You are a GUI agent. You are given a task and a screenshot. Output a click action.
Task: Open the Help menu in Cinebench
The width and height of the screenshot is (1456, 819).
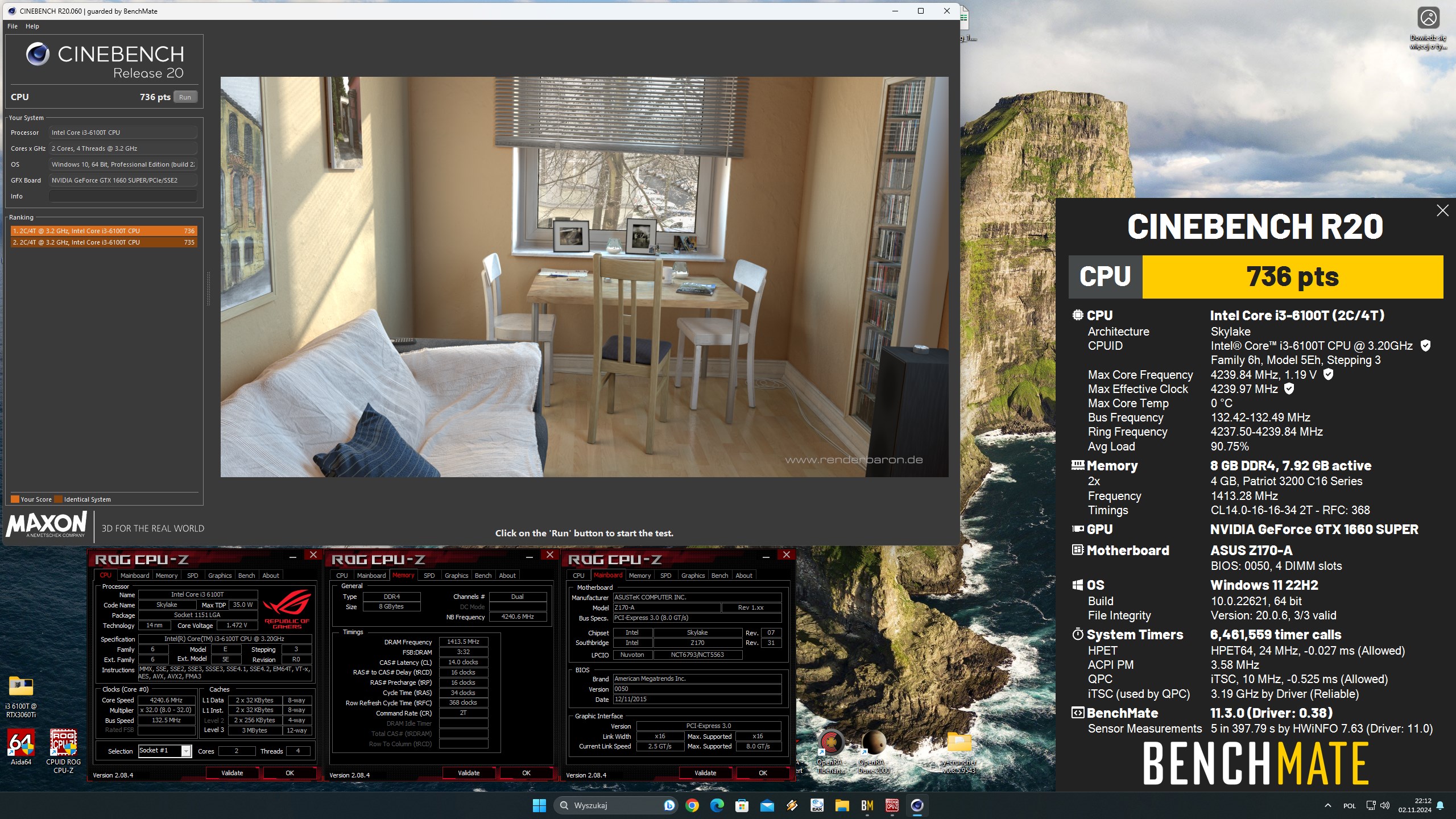click(x=32, y=26)
